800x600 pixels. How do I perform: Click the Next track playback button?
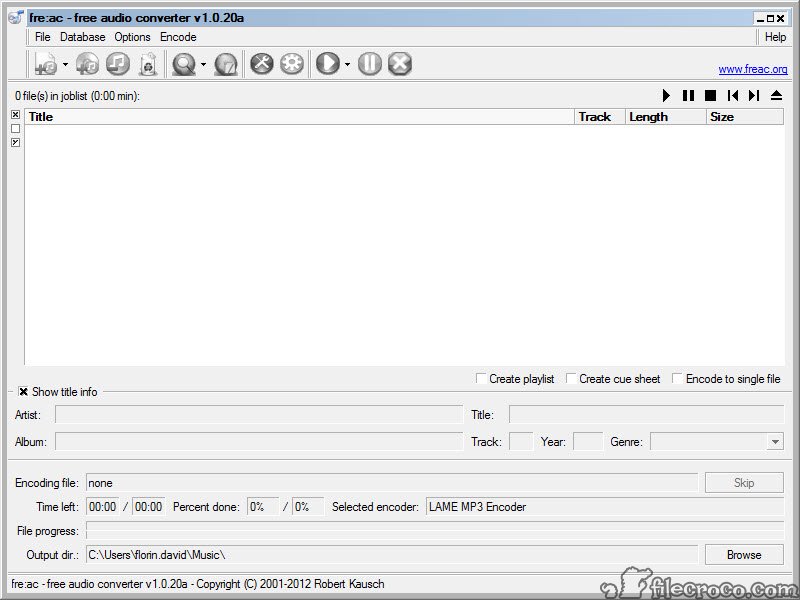(x=754, y=95)
